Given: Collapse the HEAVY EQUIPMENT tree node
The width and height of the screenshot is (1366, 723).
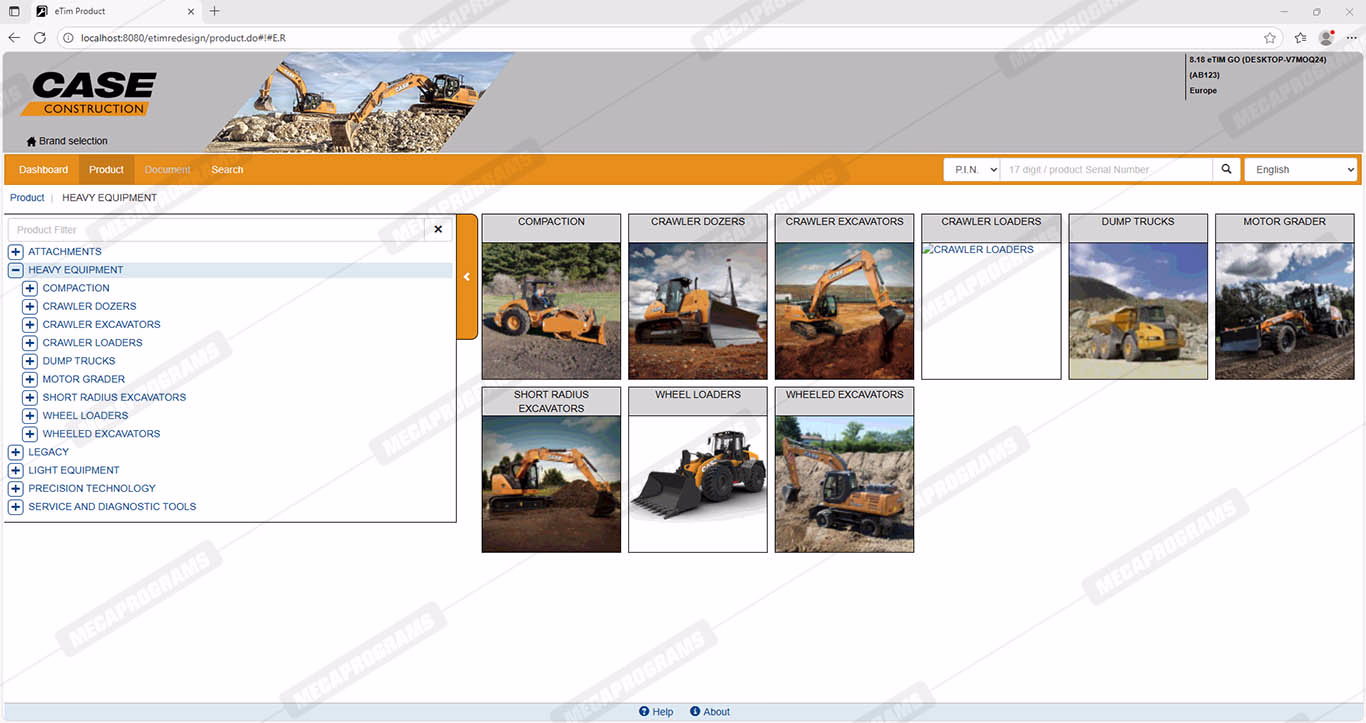Looking at the screenshot, I should [16, 270].
